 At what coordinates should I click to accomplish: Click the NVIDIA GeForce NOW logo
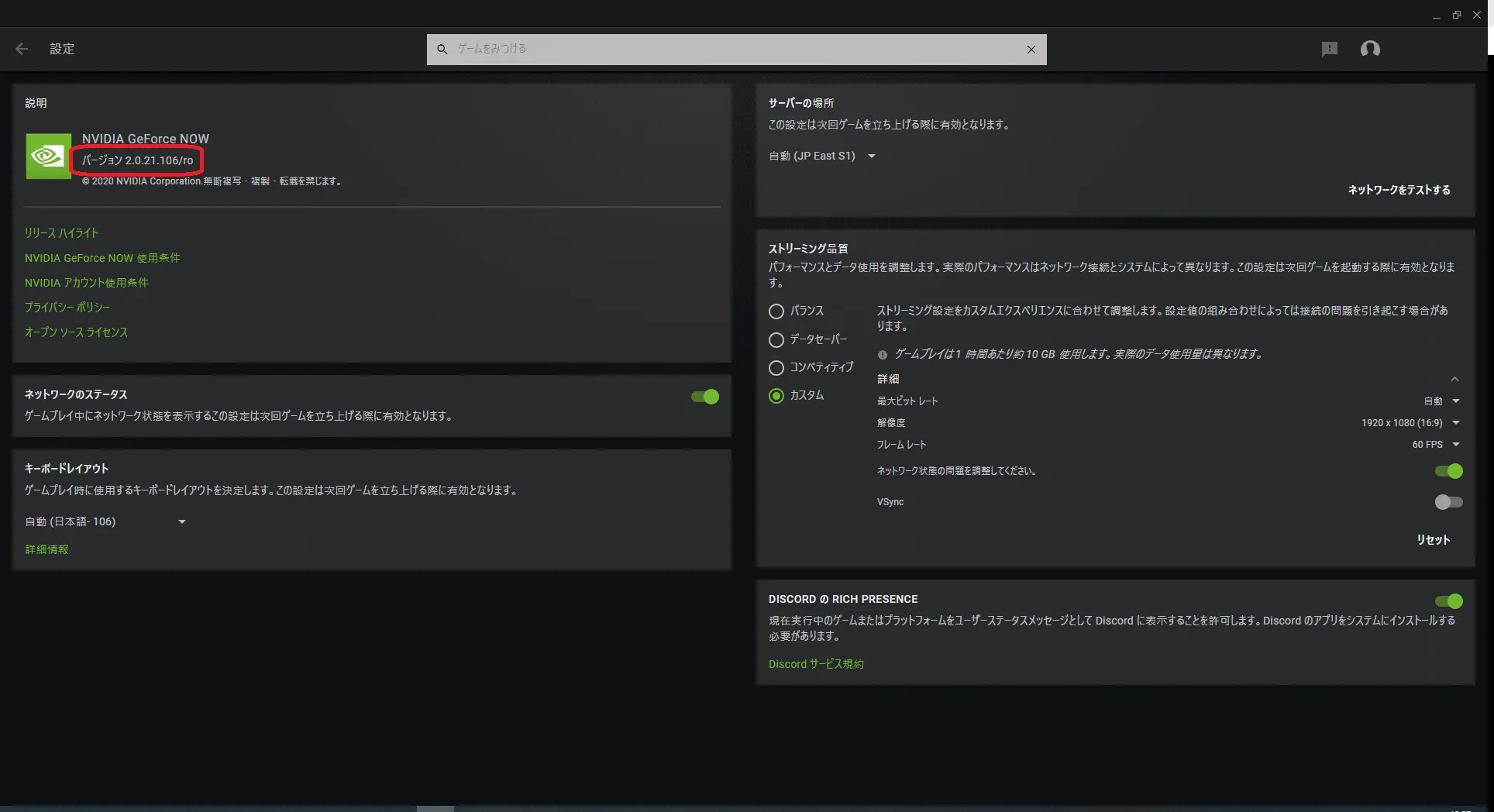[x=48, y=157]
